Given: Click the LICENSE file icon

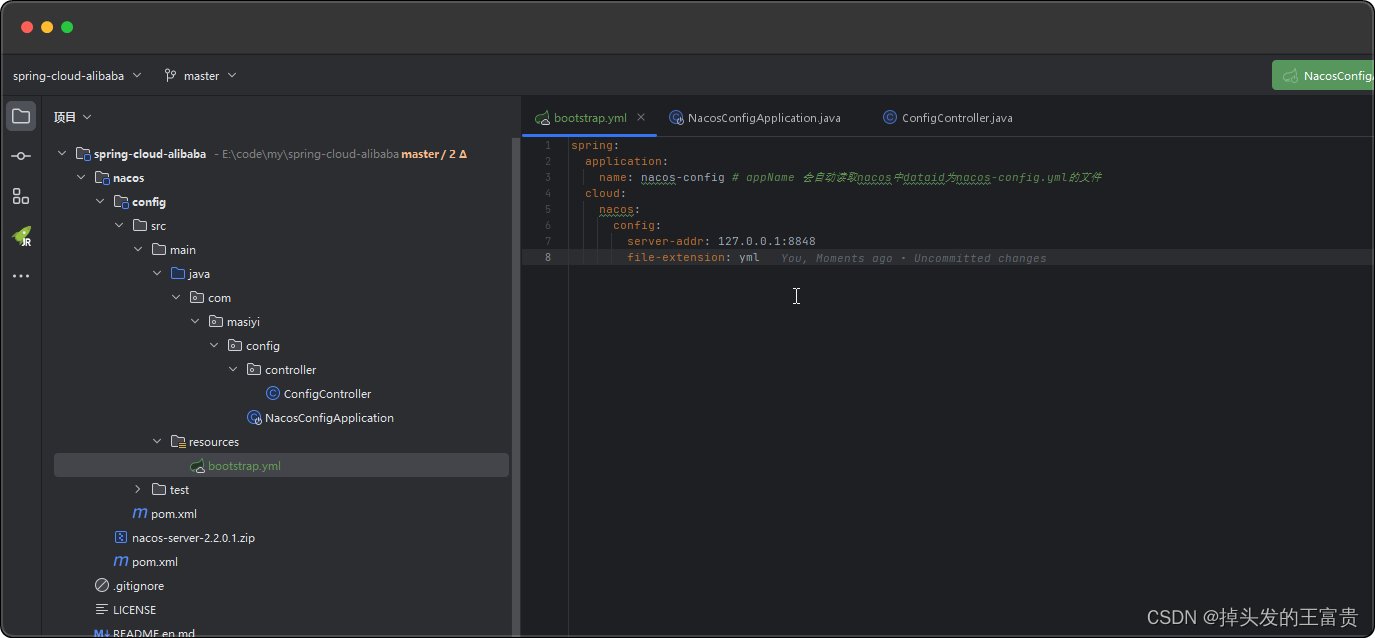Looking at the screenshot, I should point(102,609).
